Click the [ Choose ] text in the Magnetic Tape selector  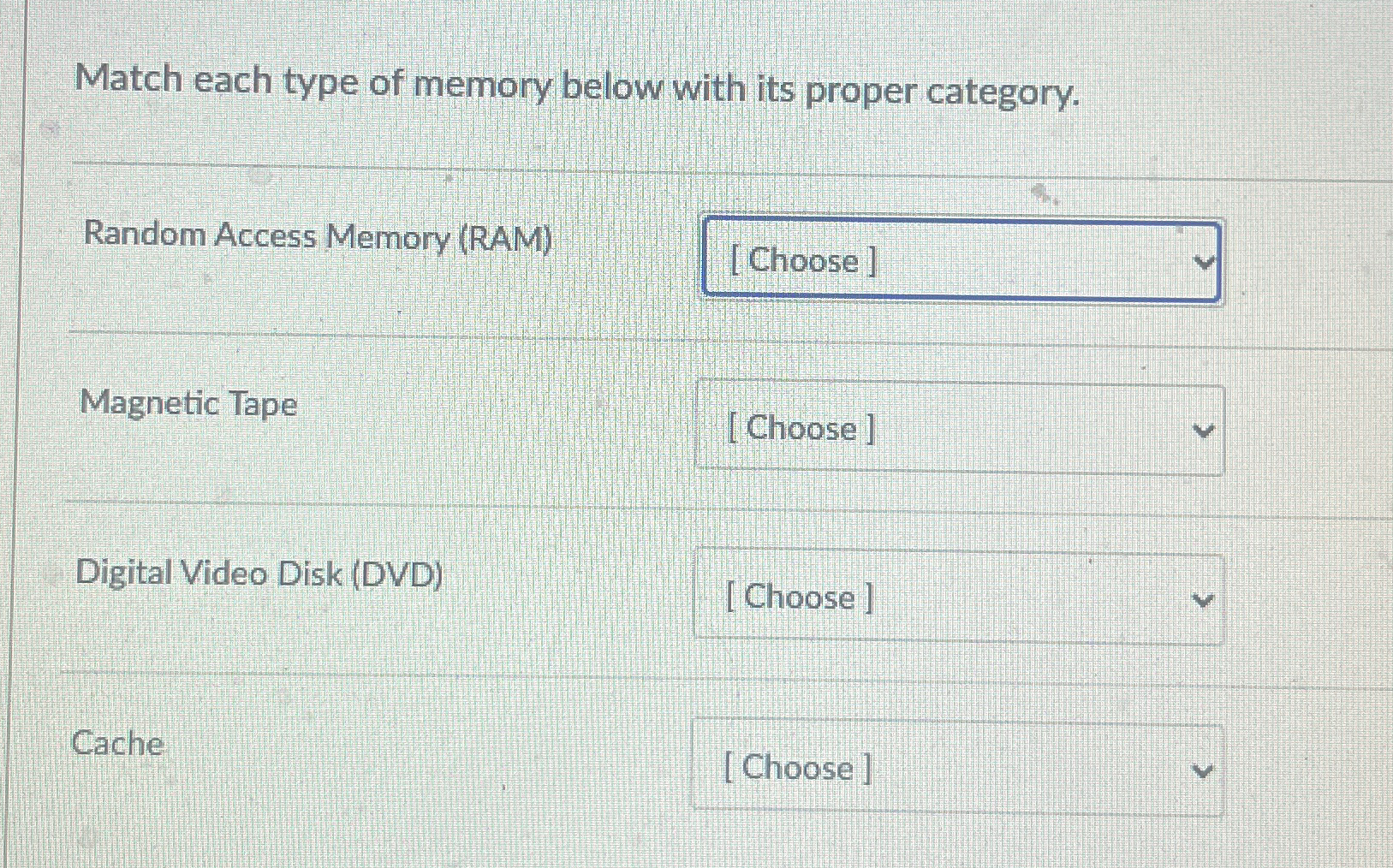tap(800, 428)
